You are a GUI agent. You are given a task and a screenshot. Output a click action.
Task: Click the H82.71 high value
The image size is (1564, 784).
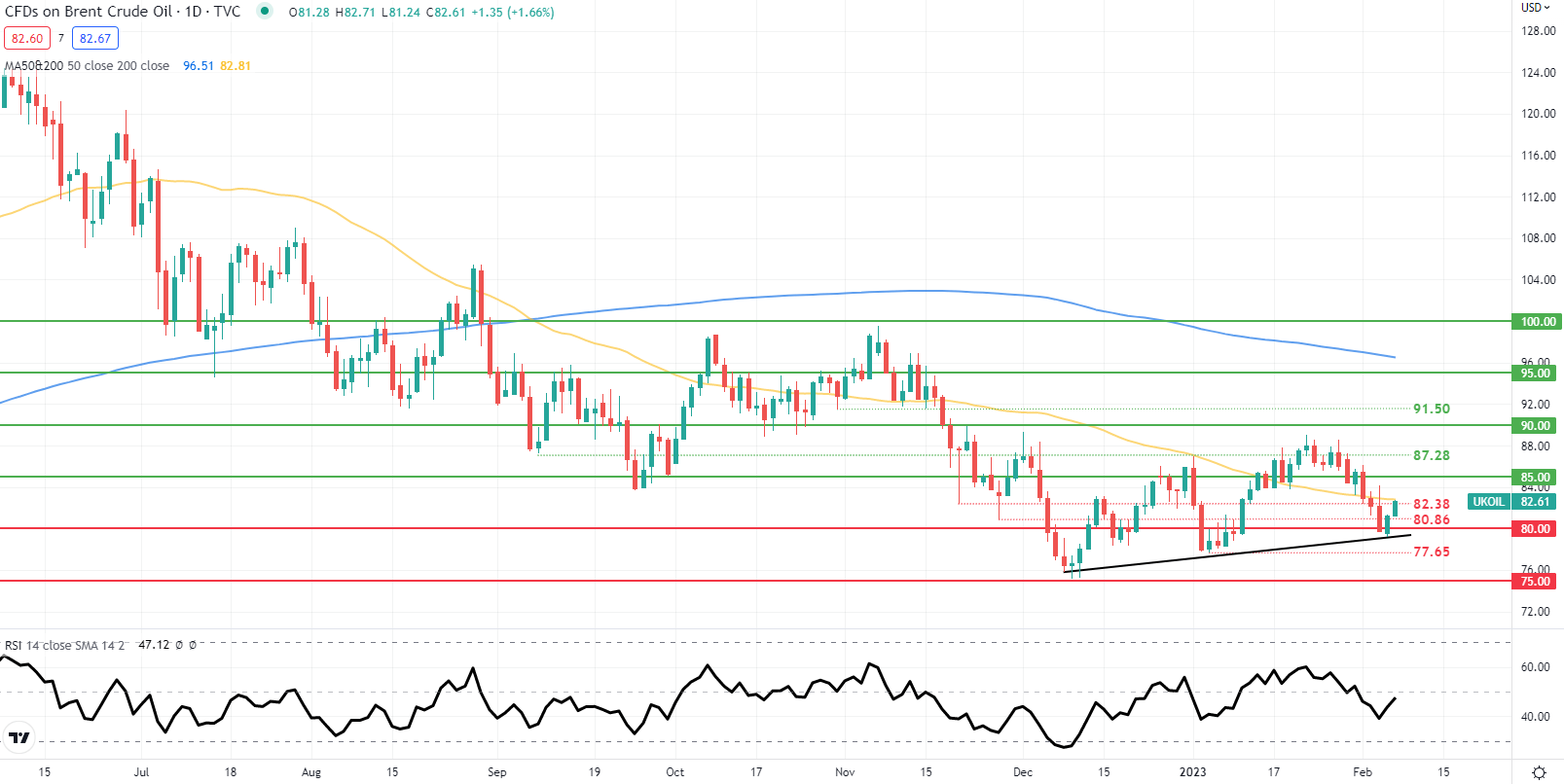pyautogui.click(x=355, y=13)
